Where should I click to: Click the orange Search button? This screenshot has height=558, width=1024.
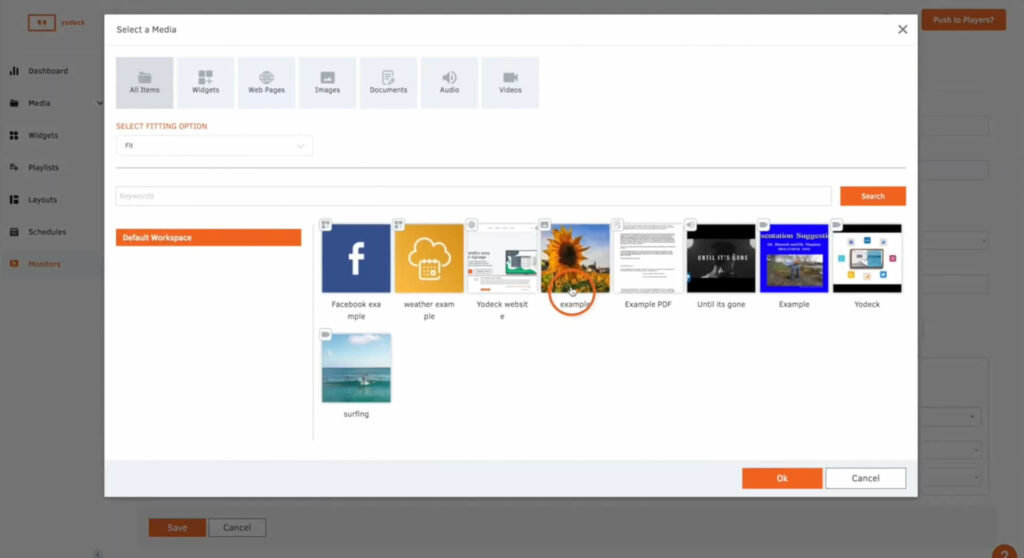click(872, 196)
